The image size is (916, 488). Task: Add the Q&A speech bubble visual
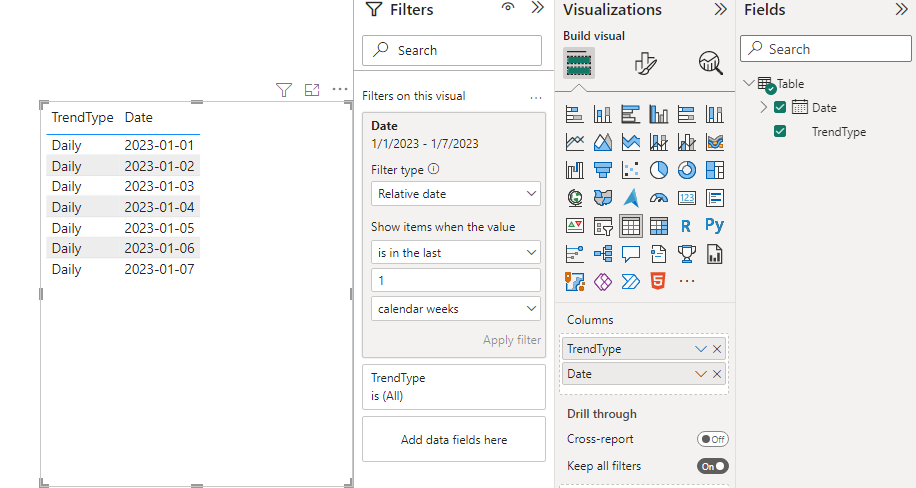point(630,254)
